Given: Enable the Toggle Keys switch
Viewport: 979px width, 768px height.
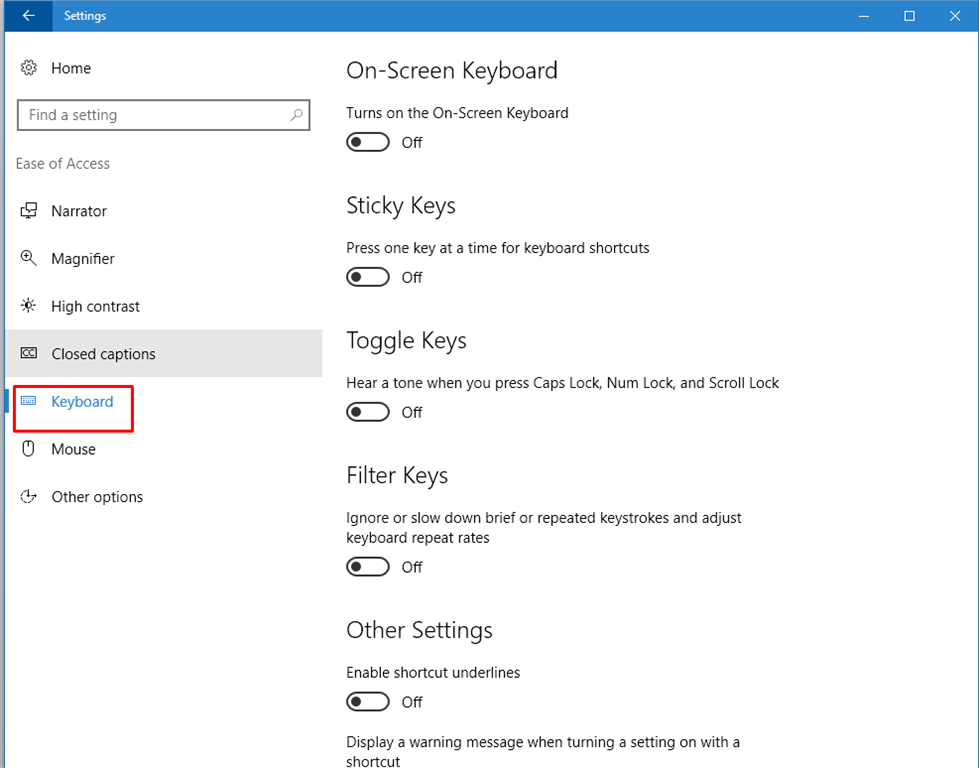Looking at the screenshot, I should pos(368,412).
